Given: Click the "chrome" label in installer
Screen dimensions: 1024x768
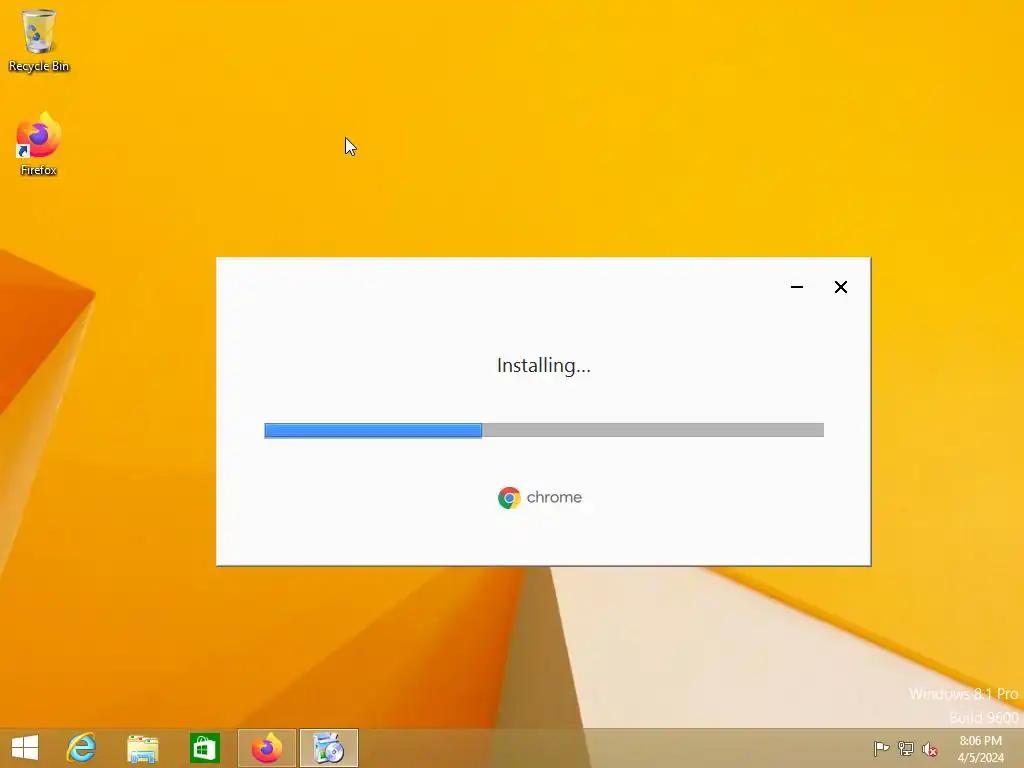Looking at the screenshot, I should coord(554,497).
